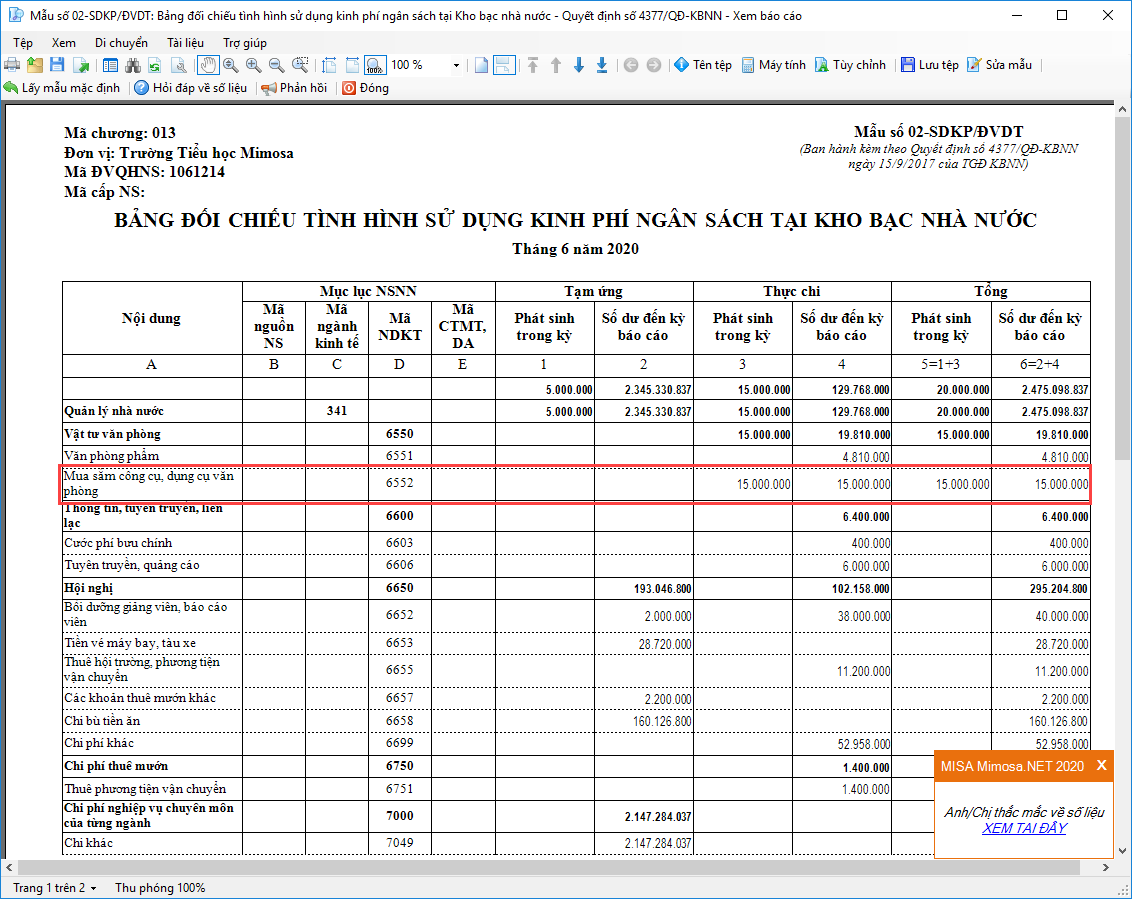Click the 'Văn phòng phẩm' row label
Viewport: 1132px width, 899px height.
pyautogui.click(x=111, y=456)
